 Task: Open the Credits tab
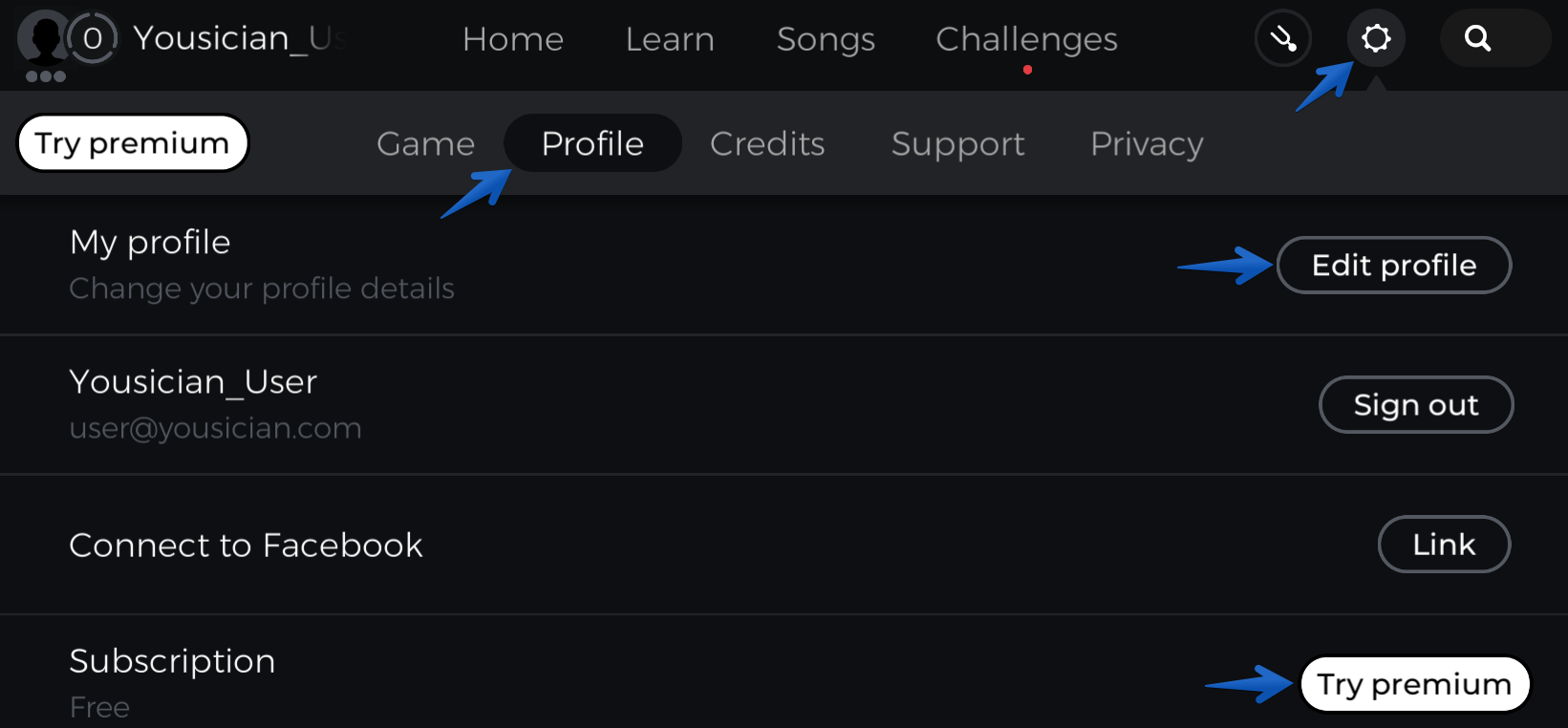click(x=767, y=143)
